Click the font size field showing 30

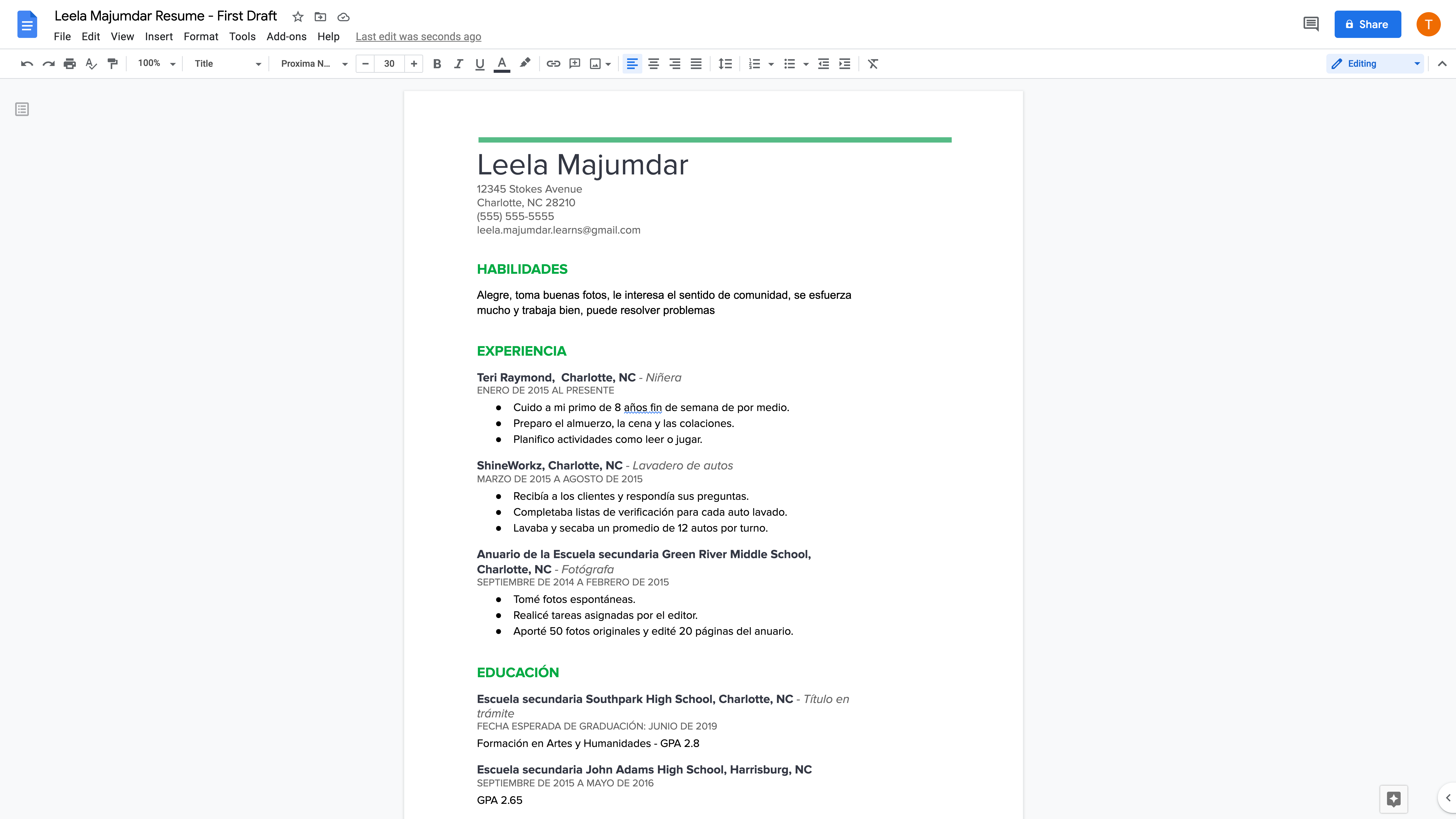pos(389,64)
